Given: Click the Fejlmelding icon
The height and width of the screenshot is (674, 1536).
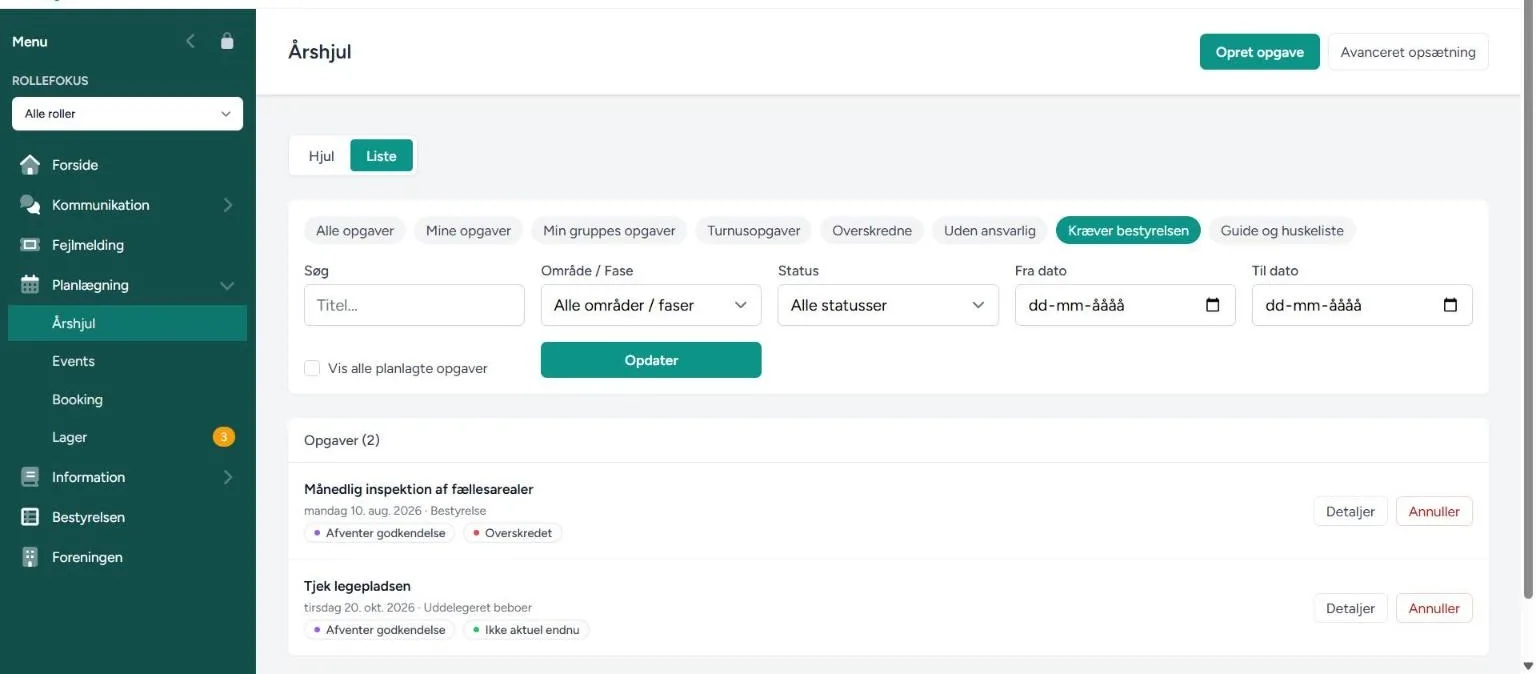Looking at the screenshot, I should click(x=30, y=245).
